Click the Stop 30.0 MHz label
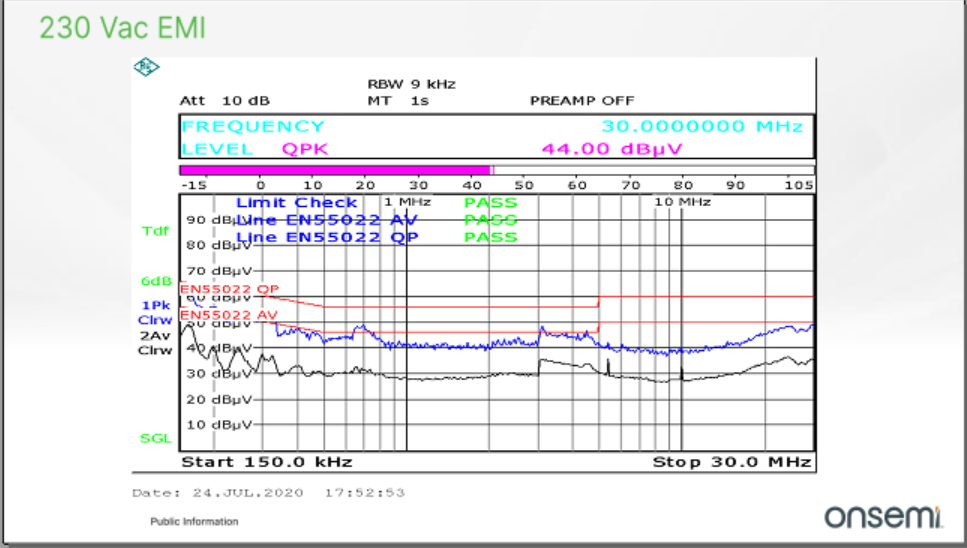Screen dimensions: 967x548 point(730,462)
